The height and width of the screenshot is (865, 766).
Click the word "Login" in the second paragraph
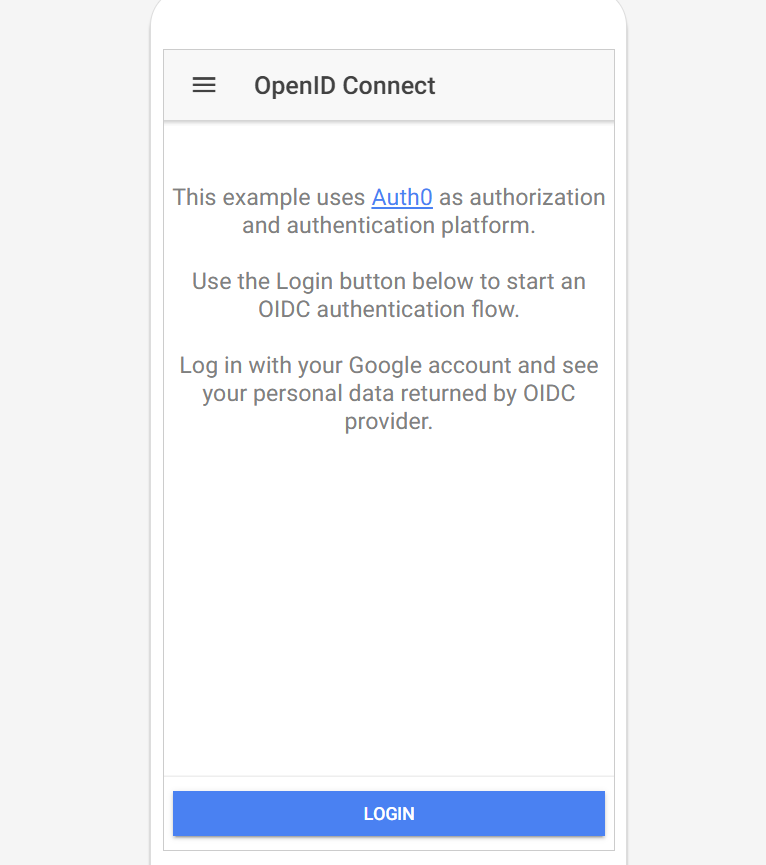click(x=304, y=281)
